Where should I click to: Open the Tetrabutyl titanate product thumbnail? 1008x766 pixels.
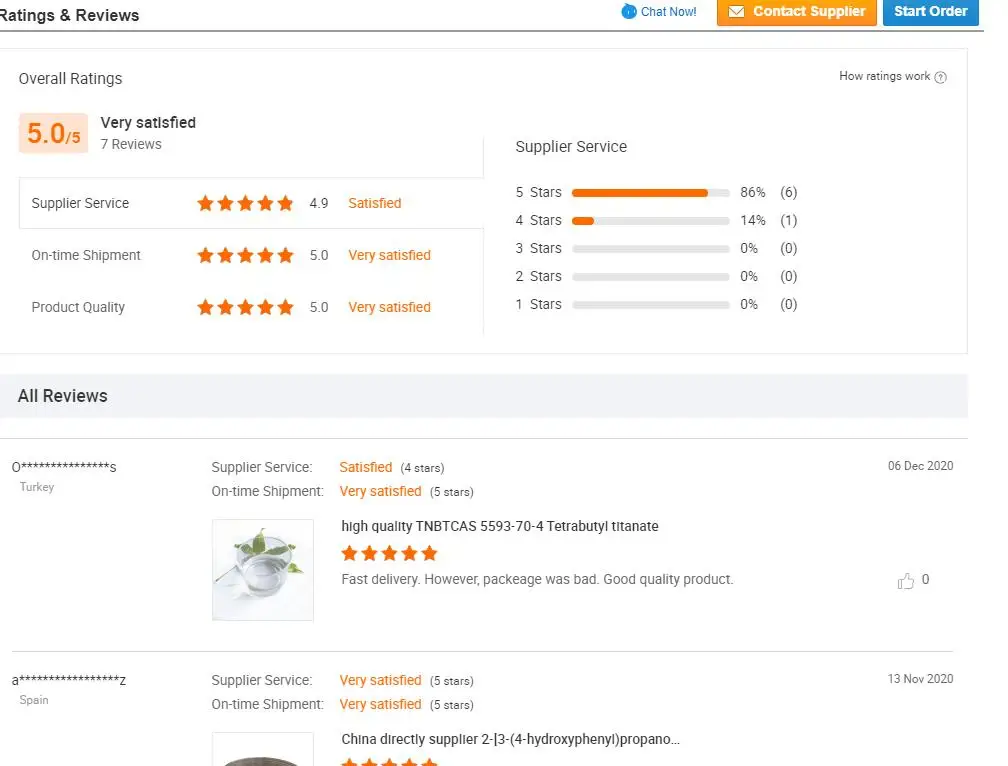[263, 570]
